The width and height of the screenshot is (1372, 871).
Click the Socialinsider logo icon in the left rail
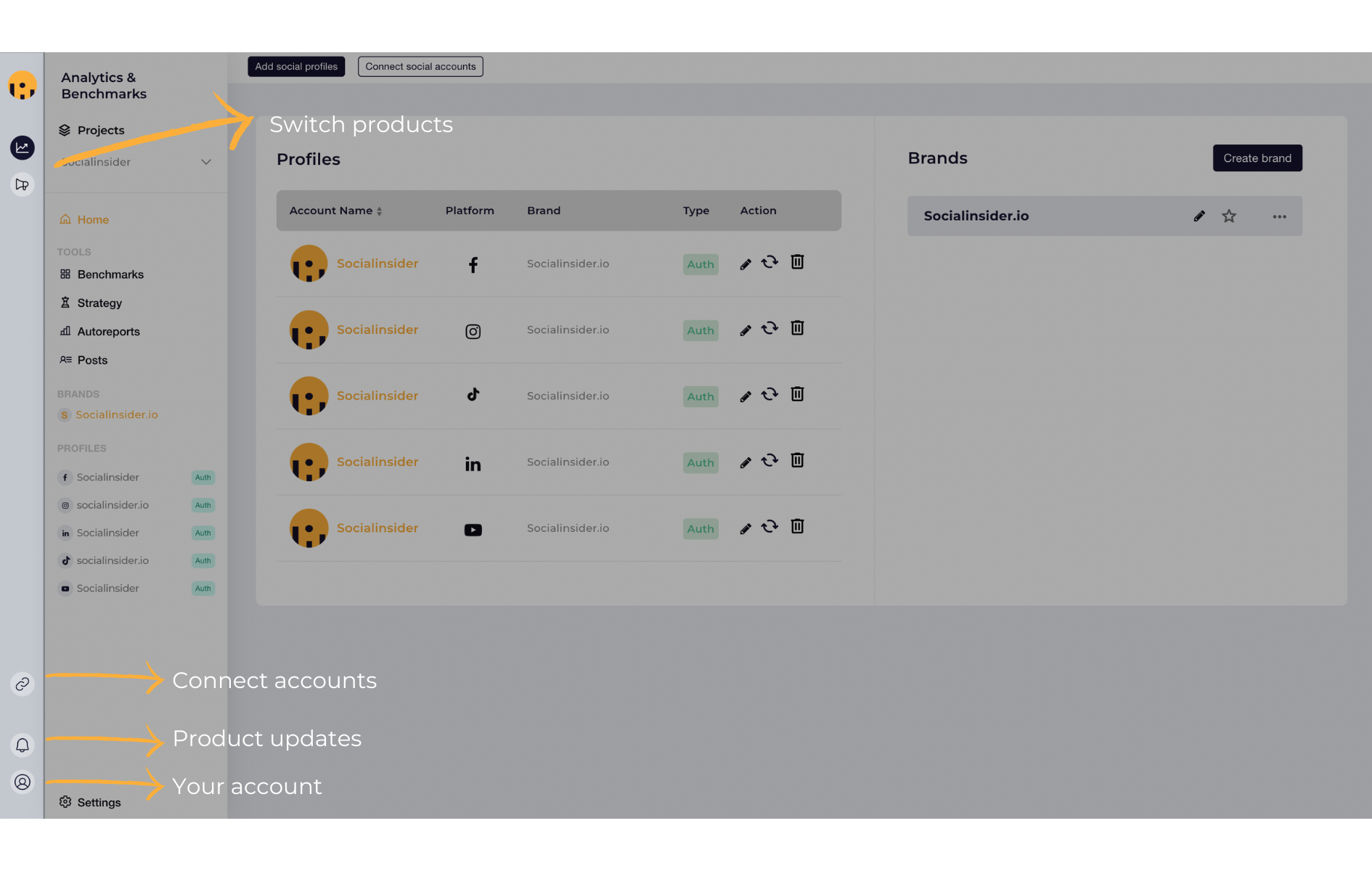point(23,86)
